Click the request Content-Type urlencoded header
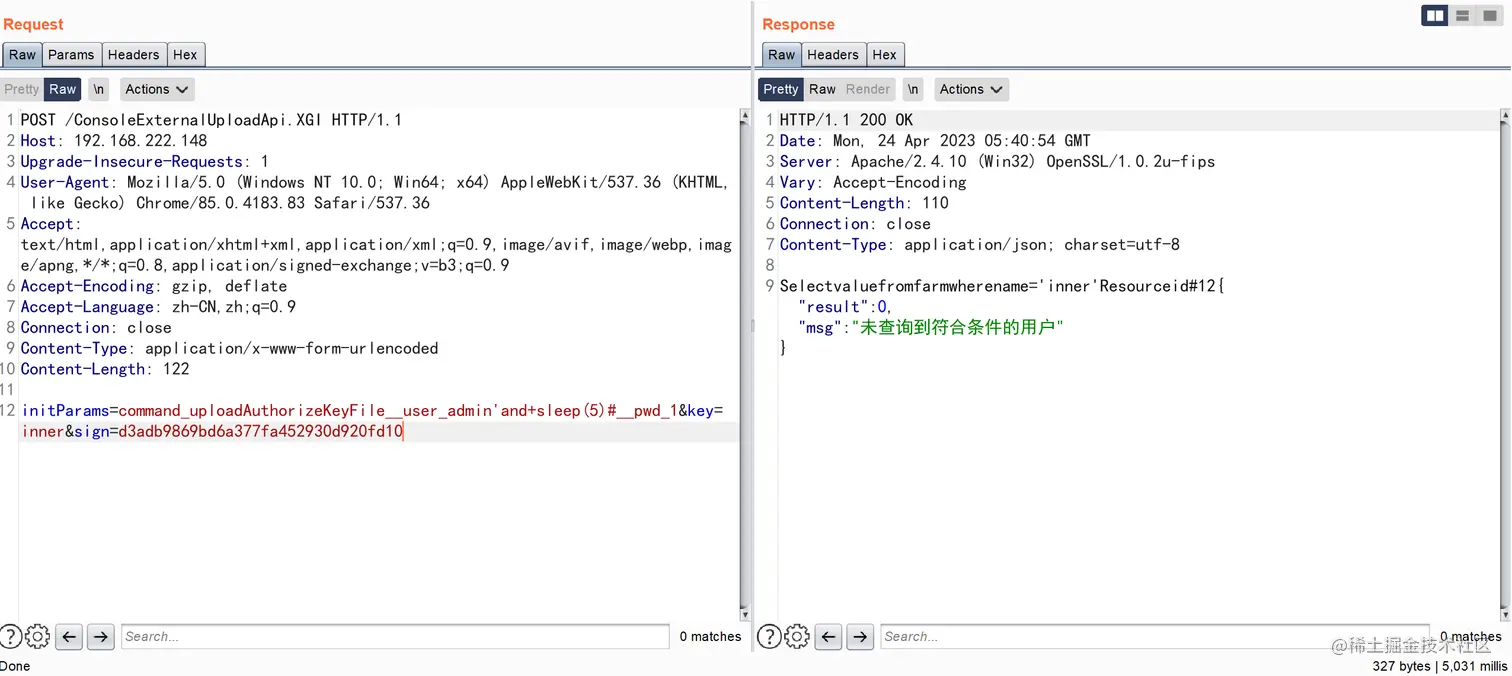1512x676 pixels. [x=229, y=349]
